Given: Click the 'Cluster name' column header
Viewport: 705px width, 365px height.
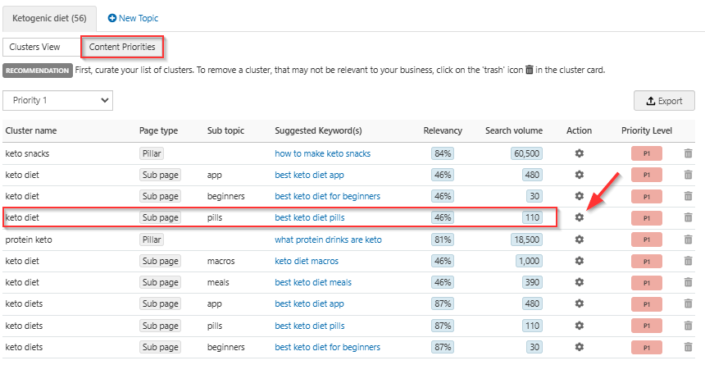Looking at the screenshot, I should (31, 131).
